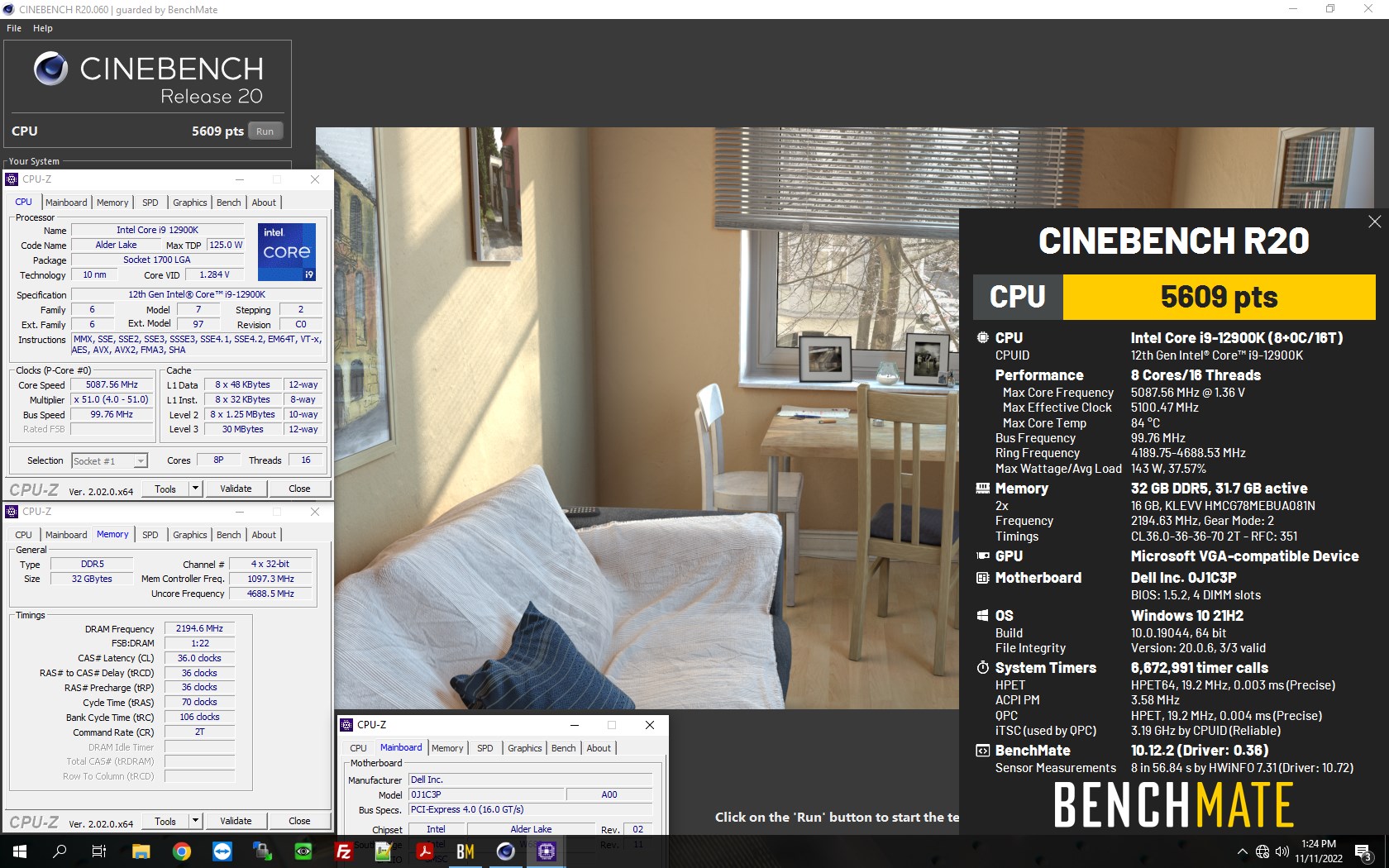Click the Name field Intel Core i9 12900K
Screen dimensions: 1389x868
157,230
